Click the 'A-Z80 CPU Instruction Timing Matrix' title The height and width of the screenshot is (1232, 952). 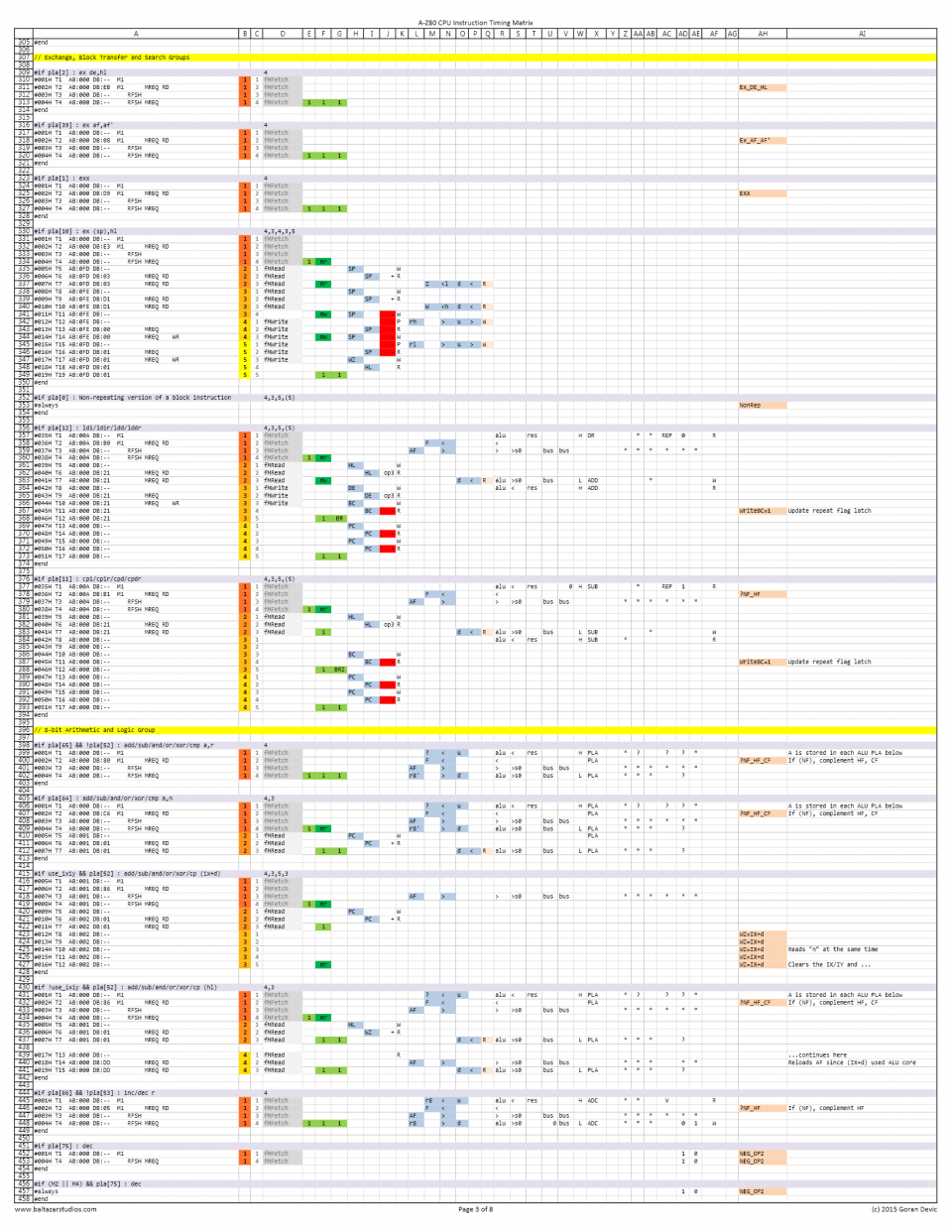coord(475,22)
